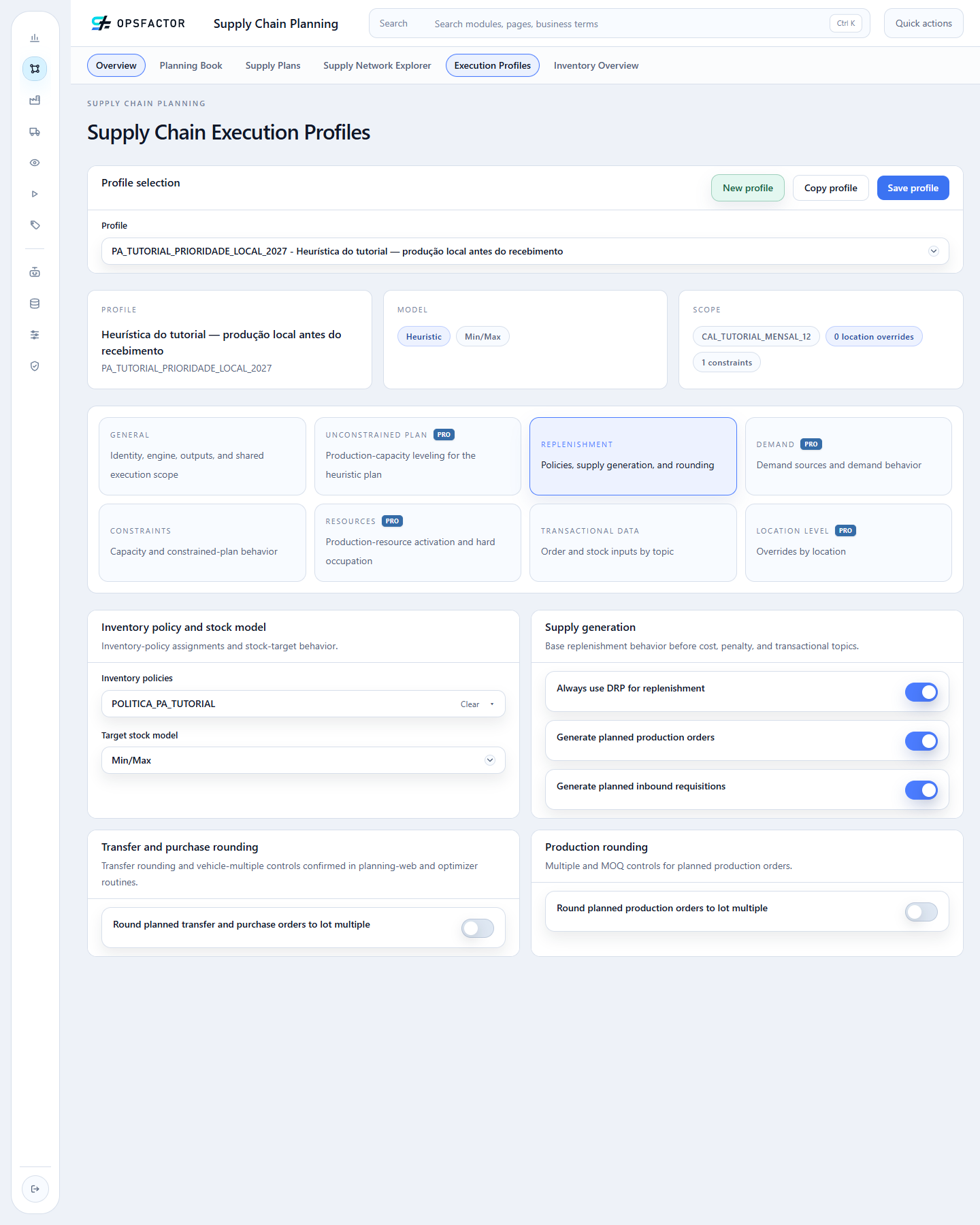This screenshot has height=1225, width=980.
Task: Open the price tag sidebar icon
Action: coord(35,225)
